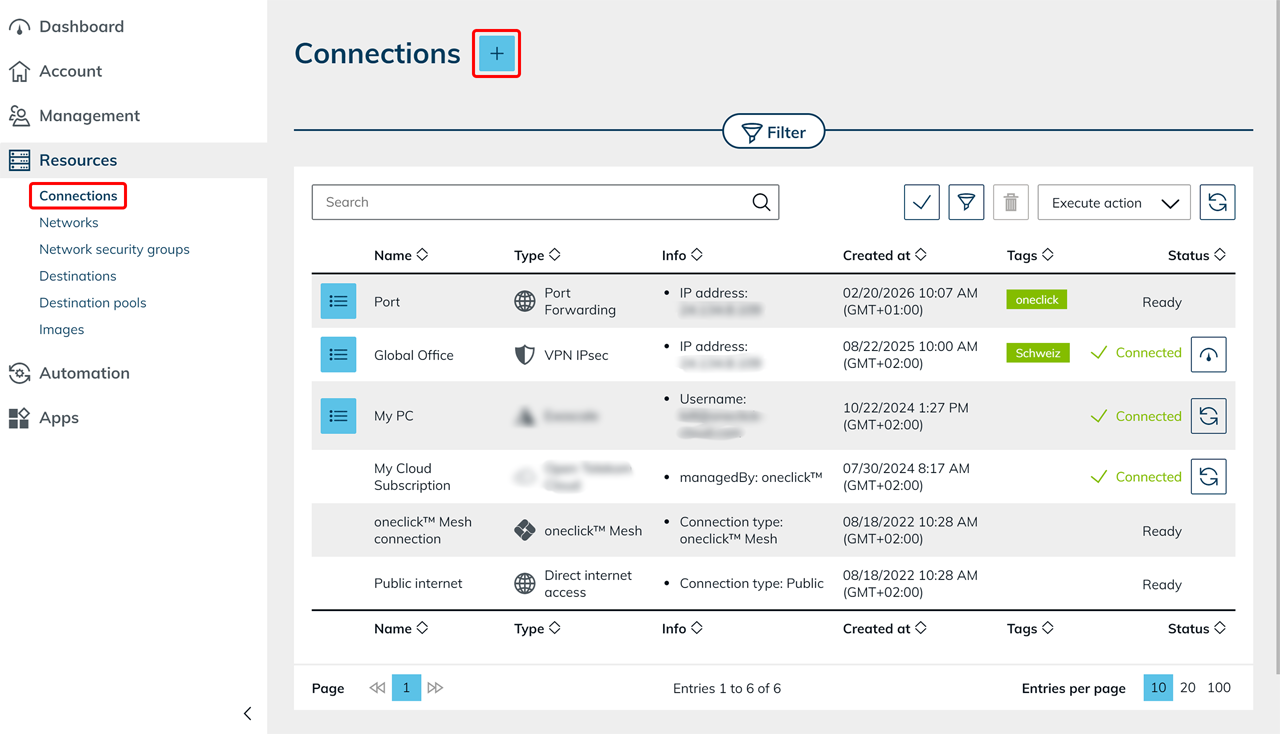Screen dimensions: 1280x734
Task: Click the Resources server icon
Action: pyautogui.click(x=19, y=160)
